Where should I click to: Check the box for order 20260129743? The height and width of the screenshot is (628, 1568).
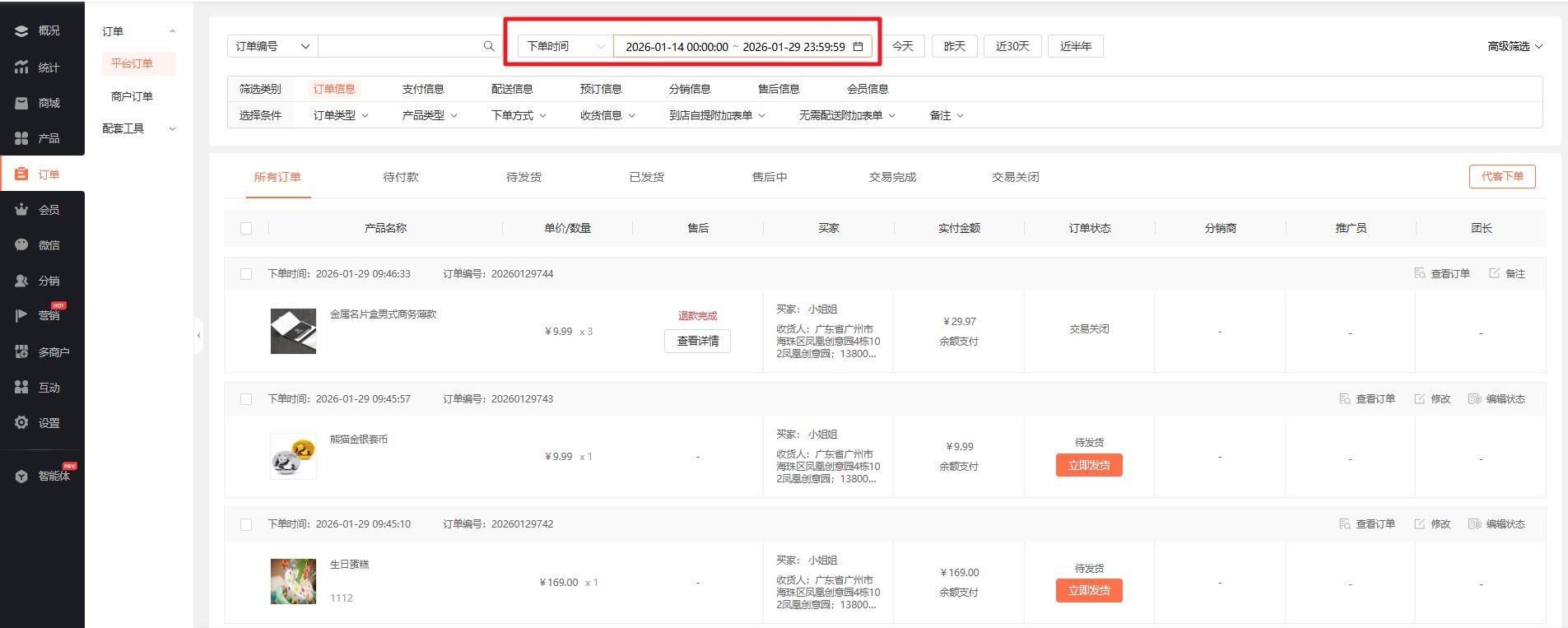pyautogui.click(x=246, y=399)
